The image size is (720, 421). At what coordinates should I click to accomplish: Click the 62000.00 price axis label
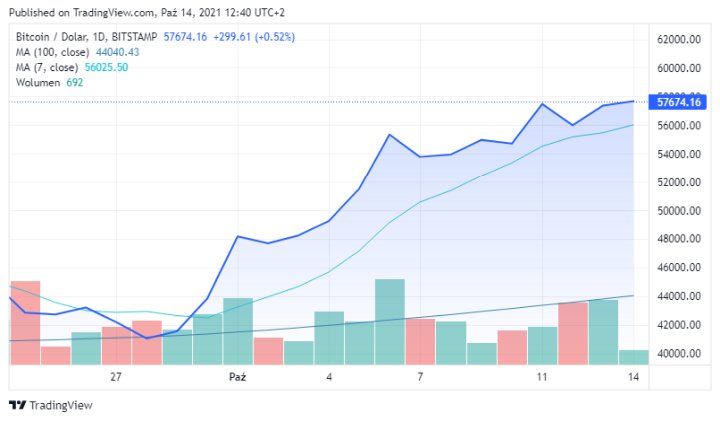point(677,39)
